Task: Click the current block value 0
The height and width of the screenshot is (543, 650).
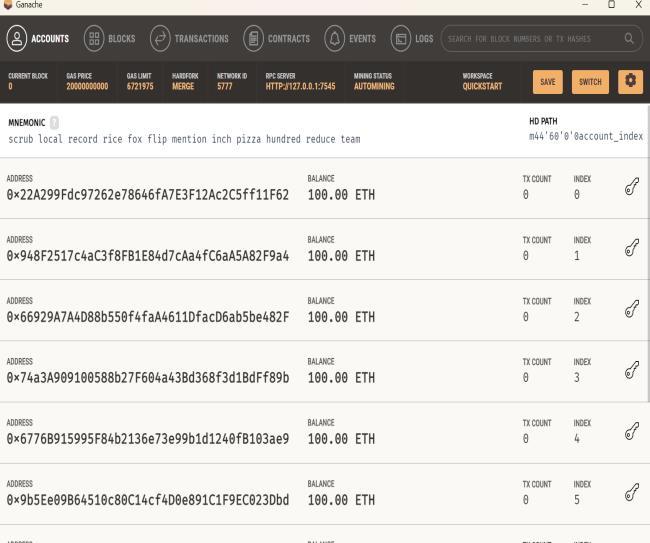Action: pyautogui.click(x=10, y=86)
